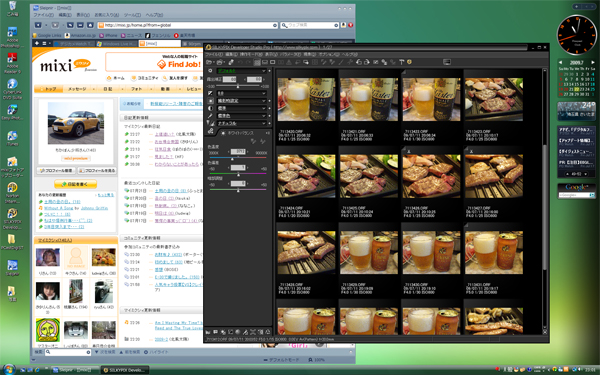Click the white balance icon beside 撮影時設定 dropdown
Image resolution: width=600 pixels, height=375 pixels.
(210, 101)
